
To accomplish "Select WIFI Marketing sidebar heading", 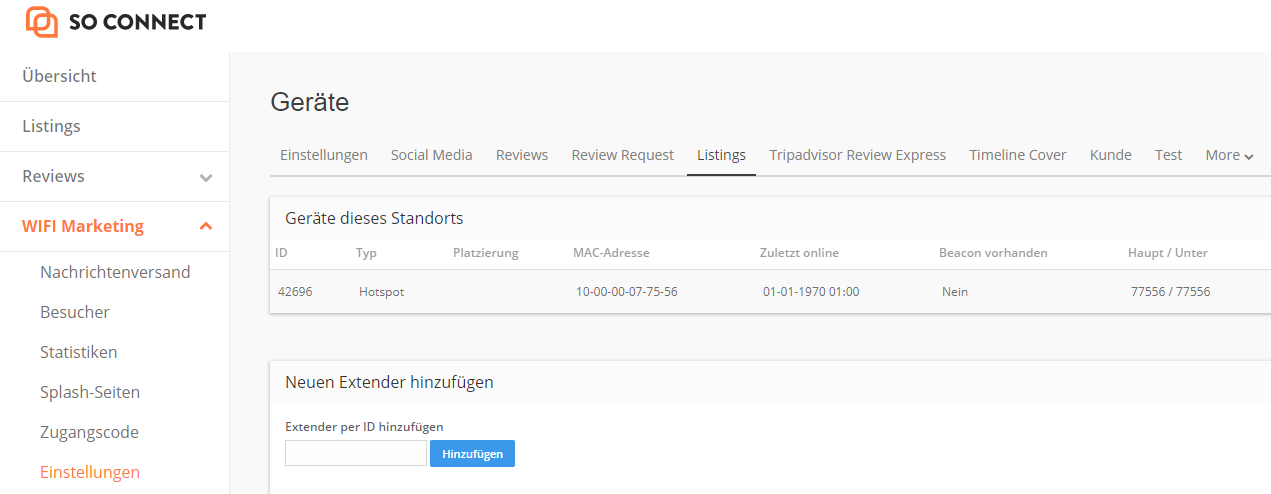I will [x=83, y=226].
